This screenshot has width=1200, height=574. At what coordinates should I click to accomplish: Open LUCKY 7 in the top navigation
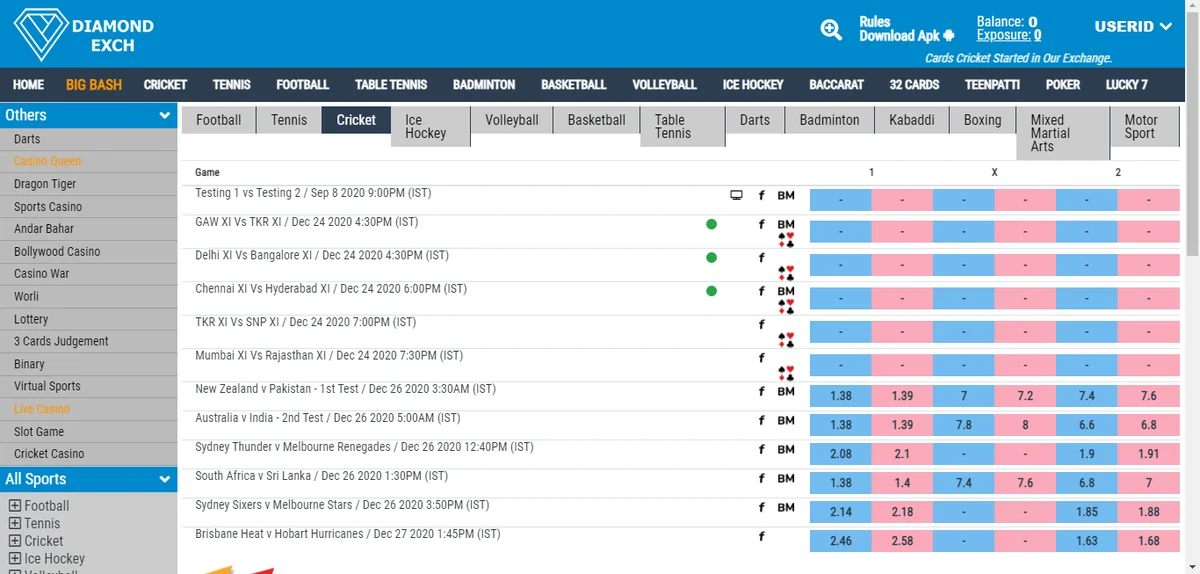1126,85
